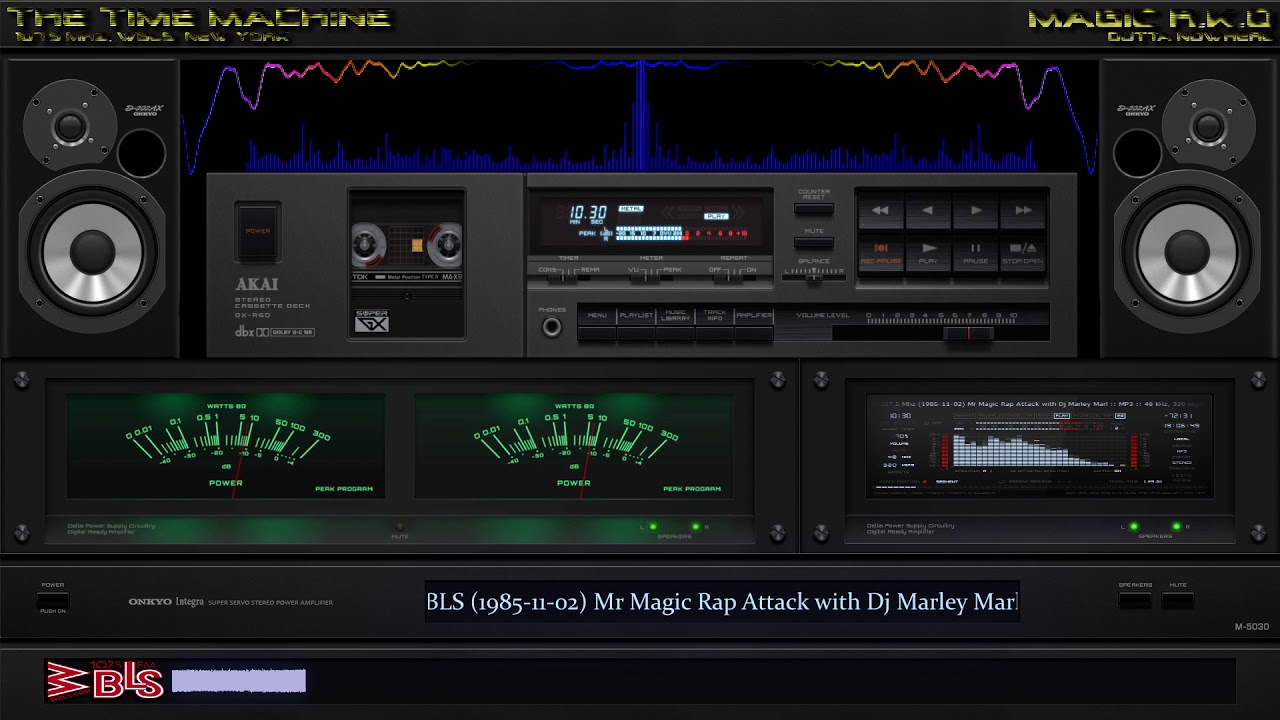Toggle left amplifier R speaker light
Screen dimensions: 1280x720
click(695, 526)
